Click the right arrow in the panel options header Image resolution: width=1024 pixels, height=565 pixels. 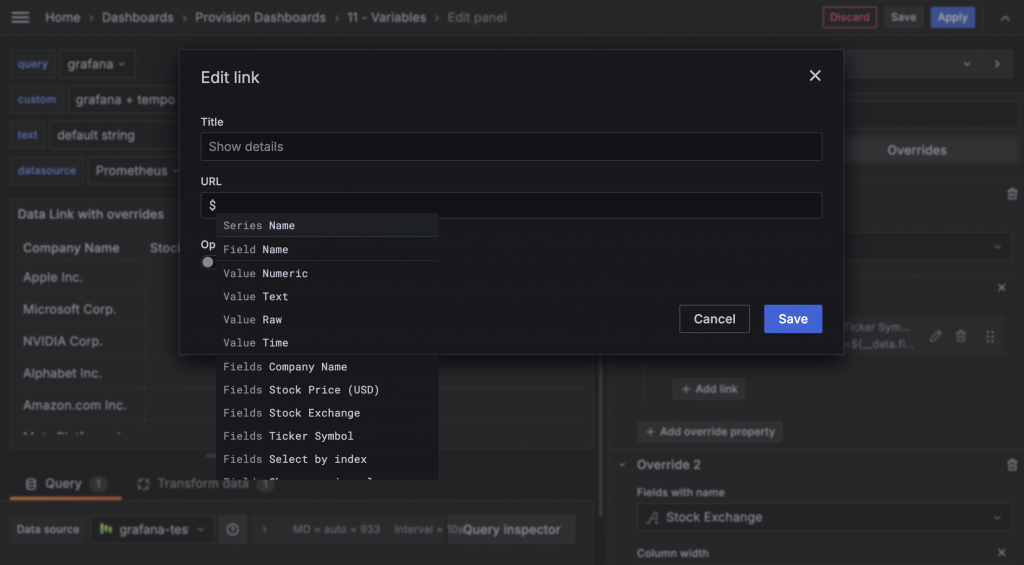coord(997,64)
